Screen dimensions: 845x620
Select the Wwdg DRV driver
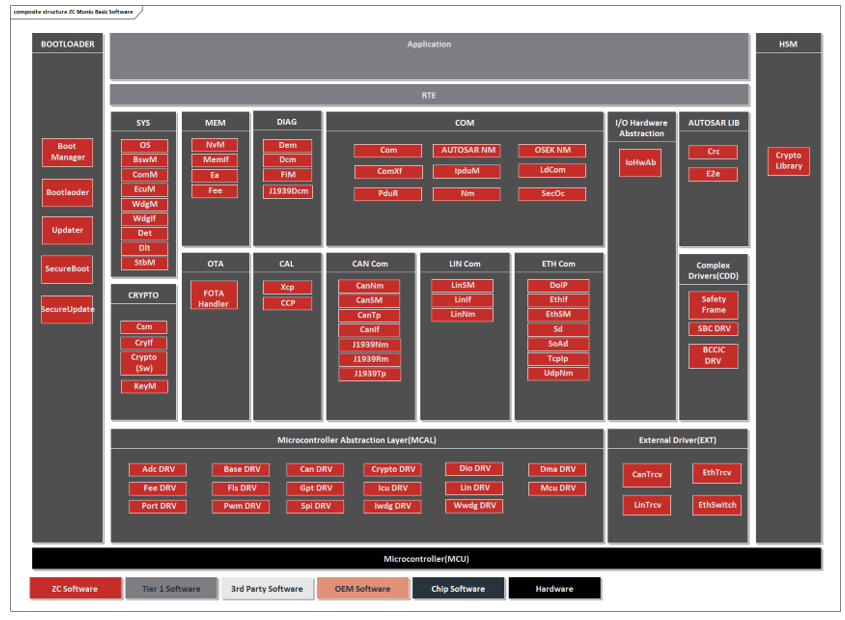[474, 506]
